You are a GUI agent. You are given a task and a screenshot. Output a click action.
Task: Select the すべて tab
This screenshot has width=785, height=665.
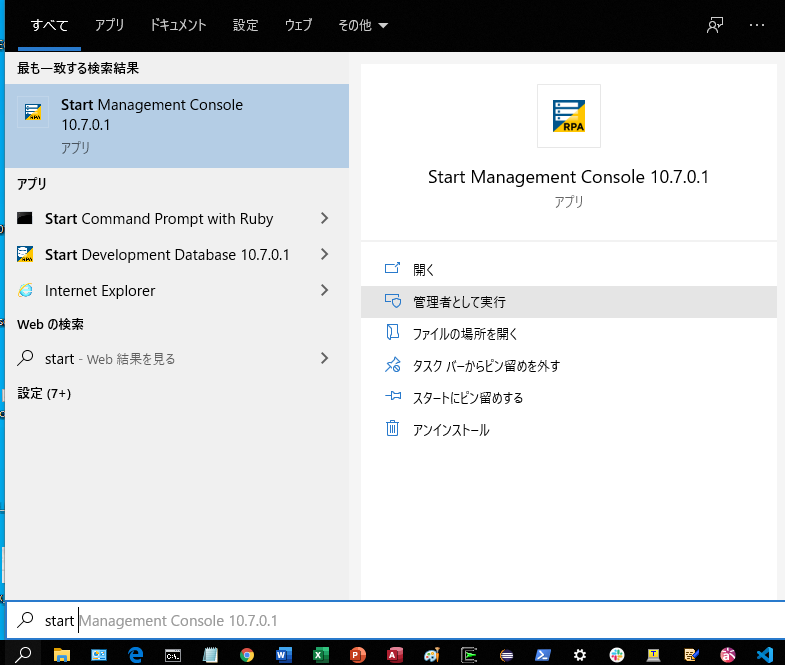tap(49, 25)
